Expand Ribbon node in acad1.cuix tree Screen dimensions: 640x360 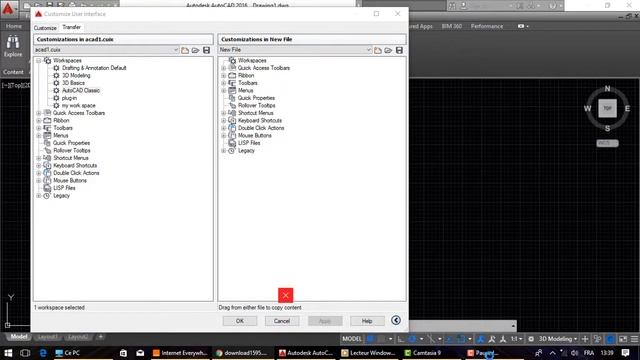[39, 120]
